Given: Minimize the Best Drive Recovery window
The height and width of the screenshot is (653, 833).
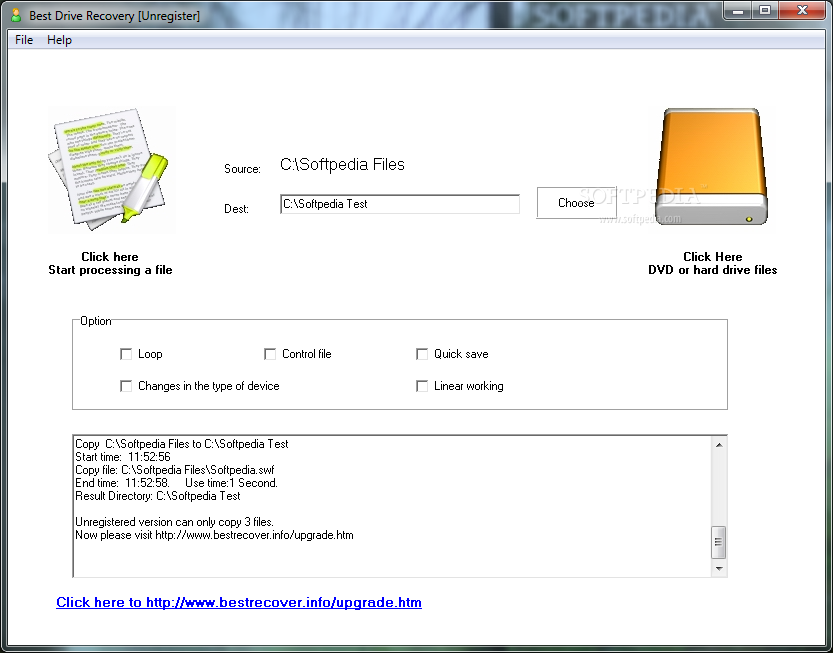Looking at the screenshot, I should [x=738, y=11].
